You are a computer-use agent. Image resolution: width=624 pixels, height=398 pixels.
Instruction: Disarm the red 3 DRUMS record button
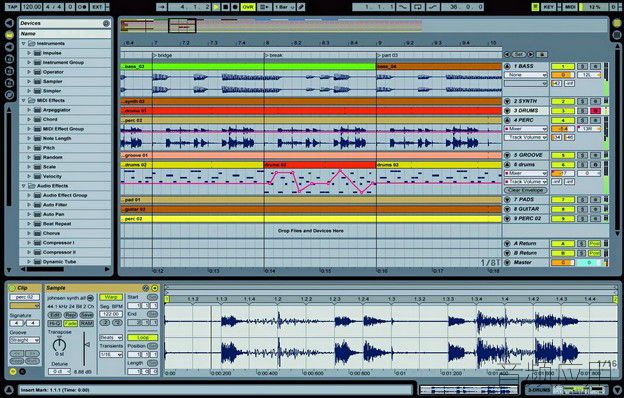[595, 111]
